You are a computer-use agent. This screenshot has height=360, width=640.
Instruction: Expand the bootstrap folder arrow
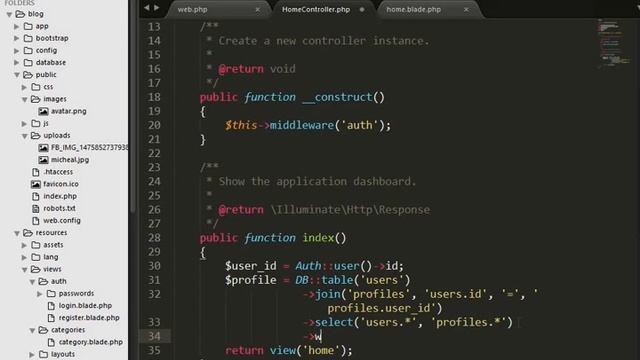pyautogui.click(x=17, y=38)
